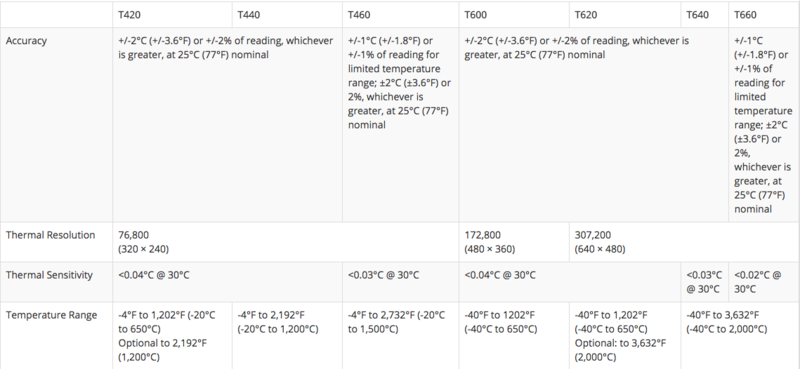The height and width of the screenshot is (369, 800).
Task: Click the T640 column header
Action: pos(697,15)
